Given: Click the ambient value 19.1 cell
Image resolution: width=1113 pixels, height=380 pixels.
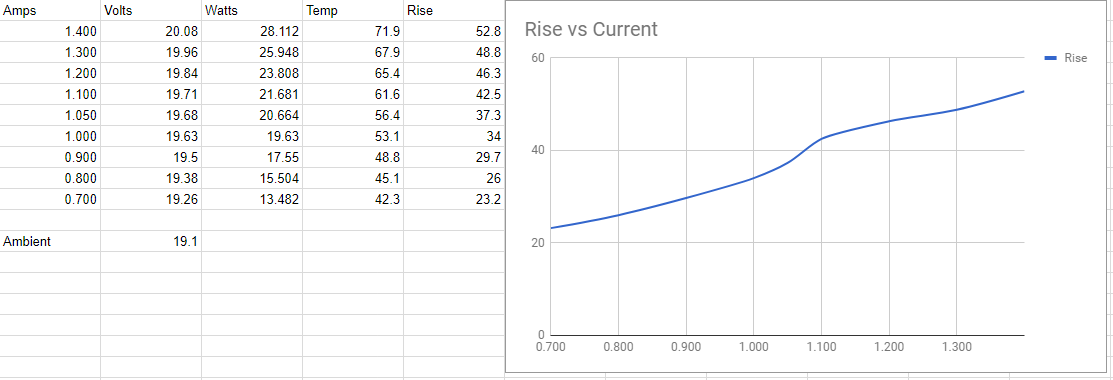Looking at the screenshot, I should coord(151,241).
